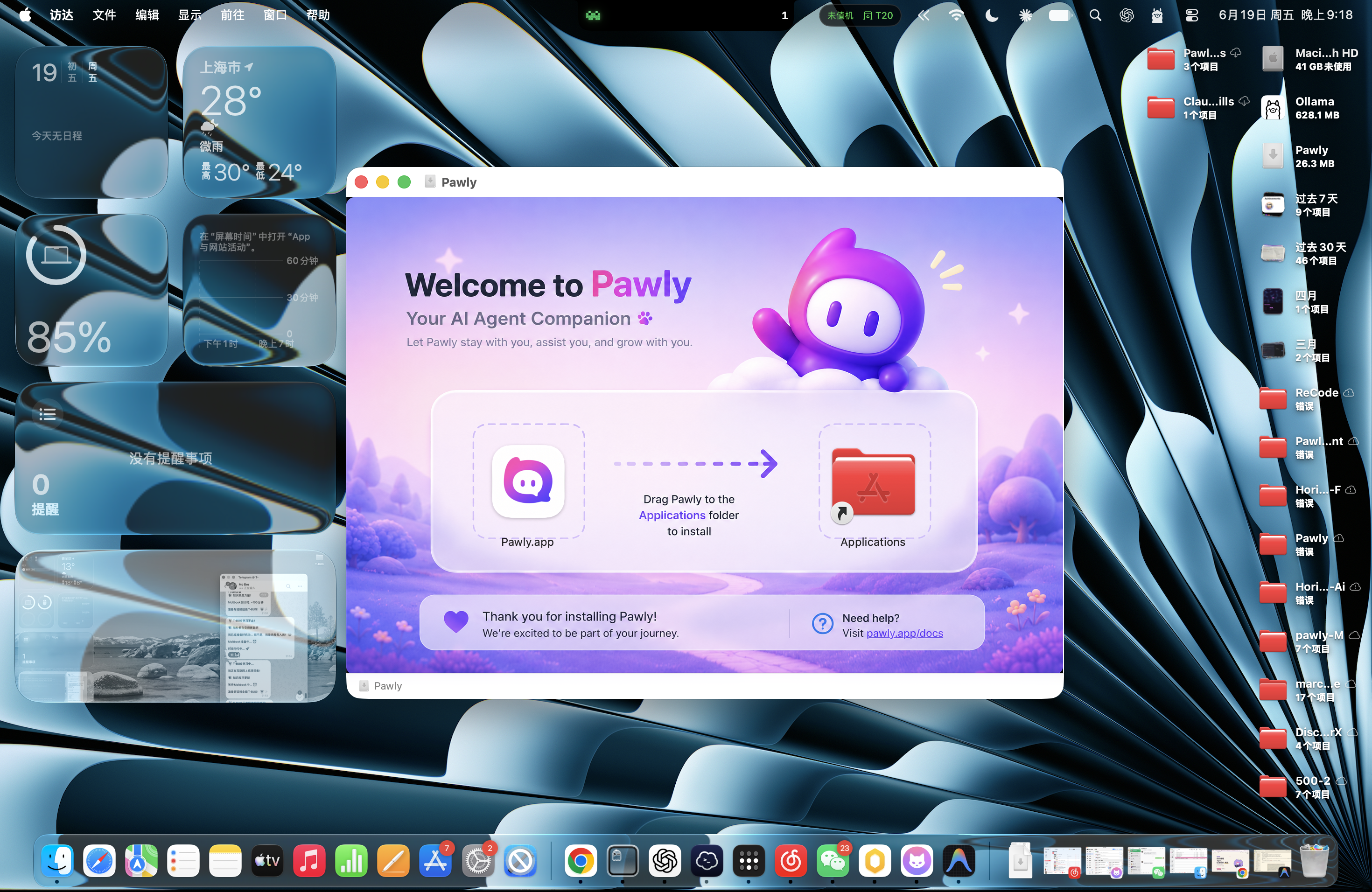This screenshot has width=1372, height=892.
Task: Click the Pawly disk proxy icon in title bar
Action: [x=429, y=182]
